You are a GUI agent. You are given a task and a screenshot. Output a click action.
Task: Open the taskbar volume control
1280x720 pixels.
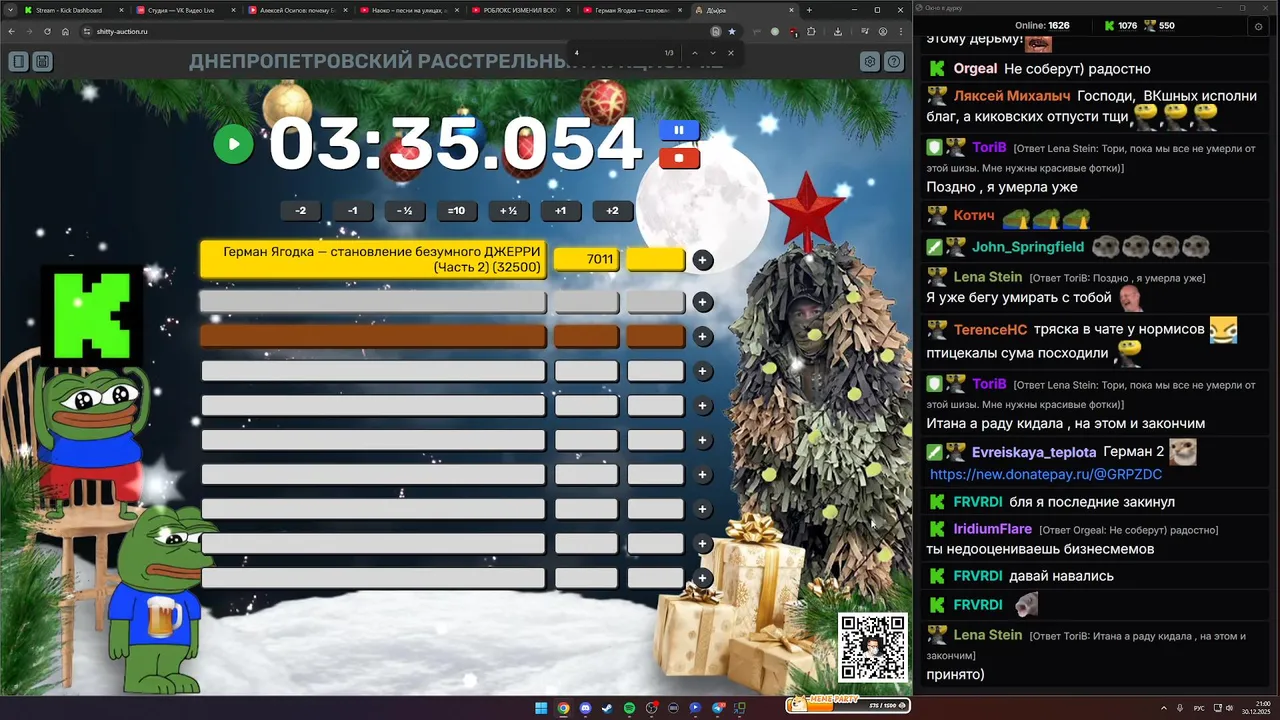[x=1229, y=708]
